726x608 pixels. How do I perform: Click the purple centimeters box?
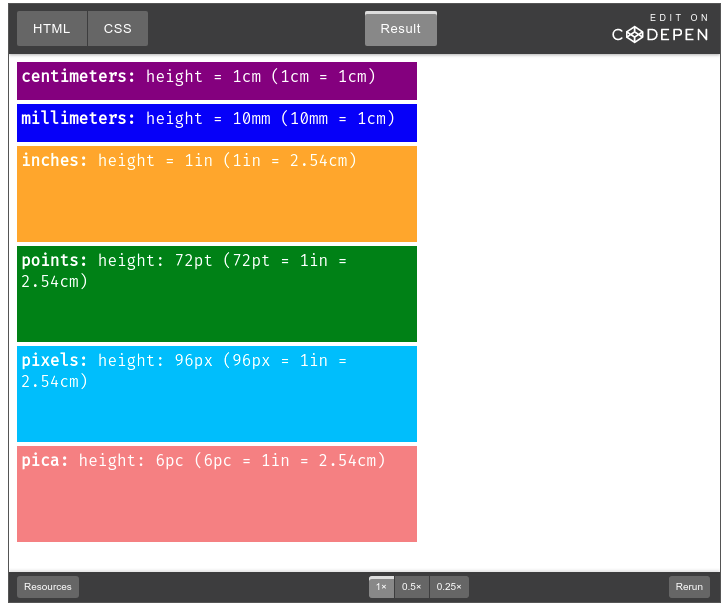pyautogui.click(x=217, y=81)
